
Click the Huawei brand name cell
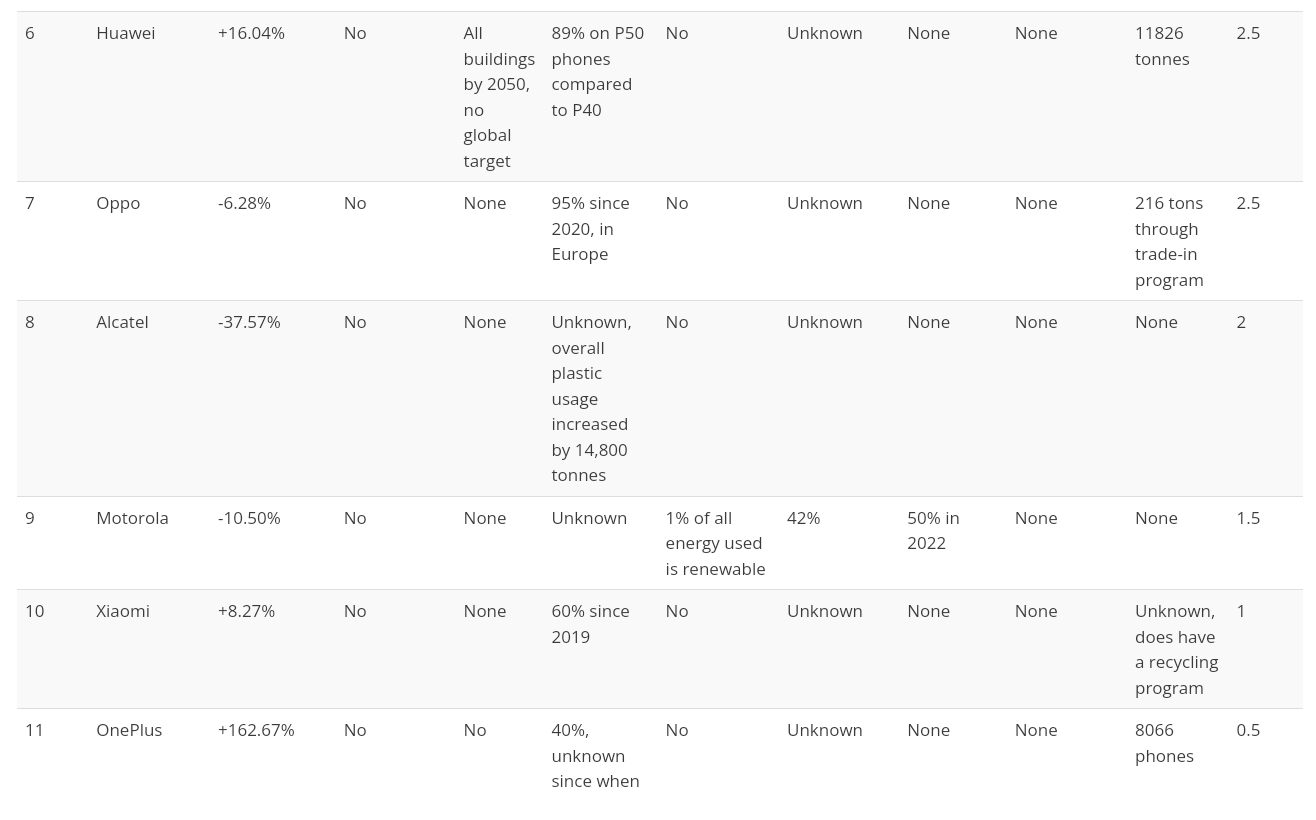(x=126, y=33)
